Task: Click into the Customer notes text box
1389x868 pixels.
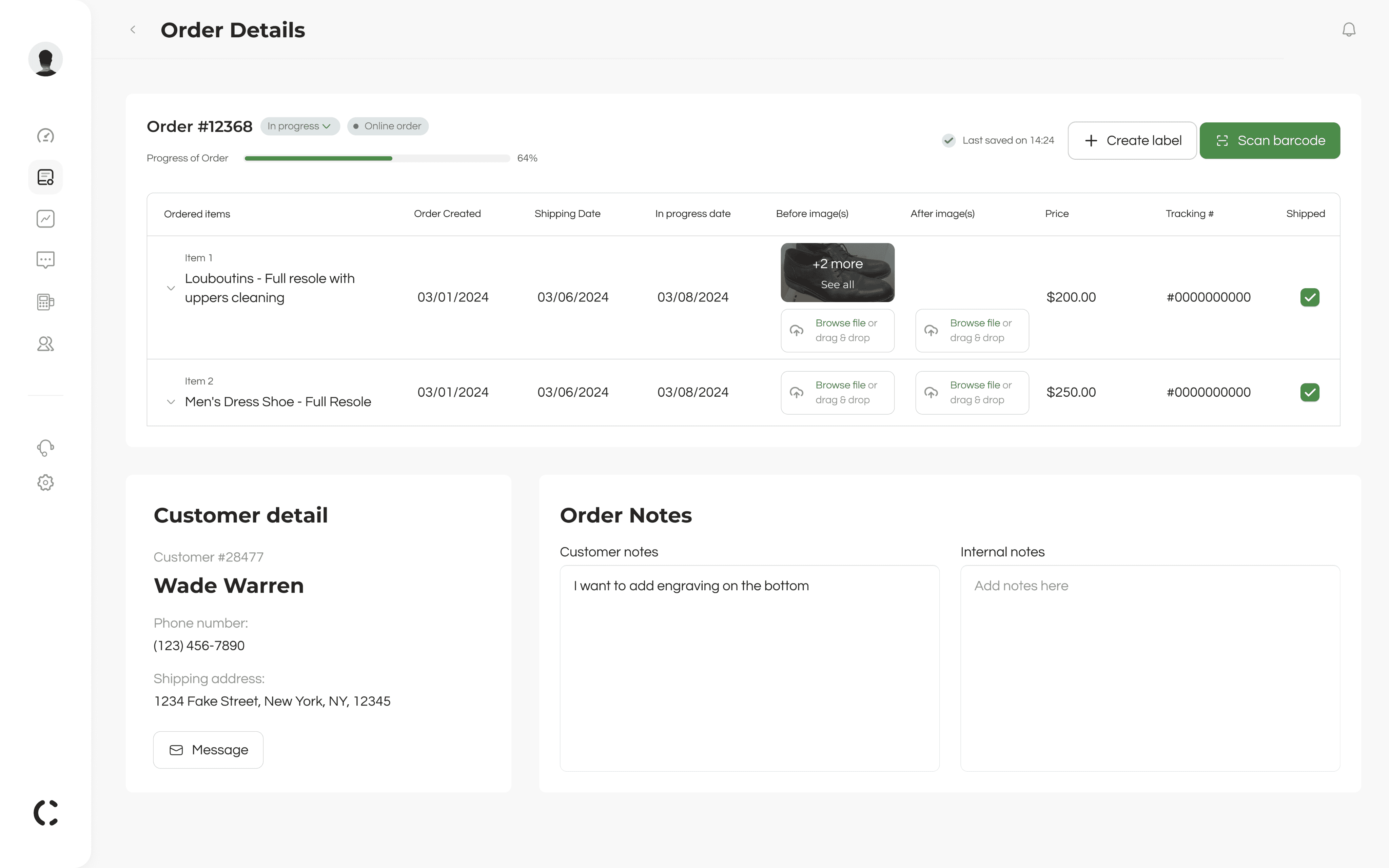Action: click(749, 668)
